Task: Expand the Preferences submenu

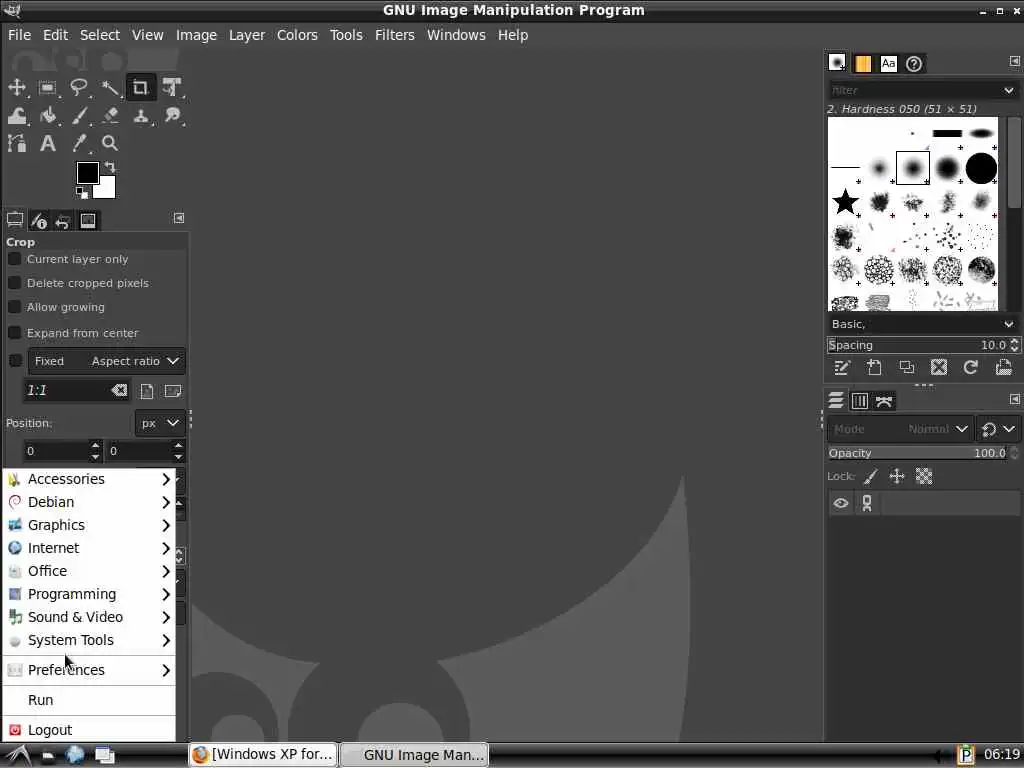Action: [89, 670]
